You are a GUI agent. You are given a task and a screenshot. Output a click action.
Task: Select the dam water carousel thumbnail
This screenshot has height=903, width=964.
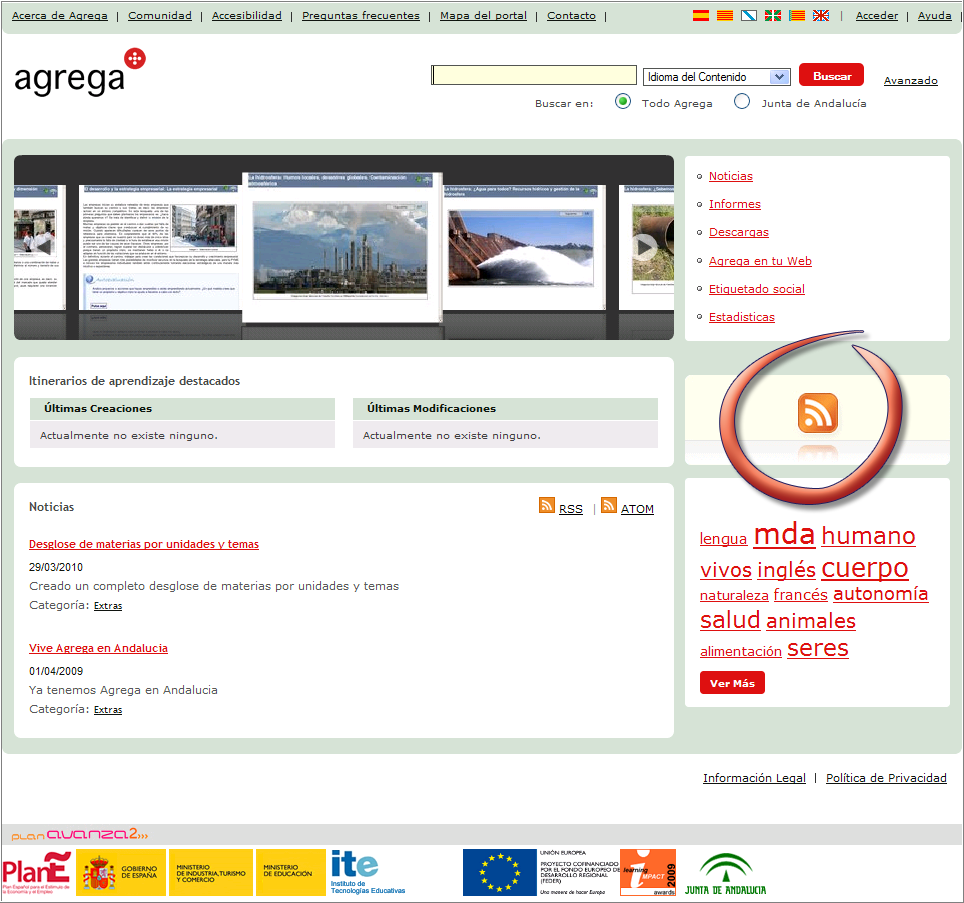524,247
